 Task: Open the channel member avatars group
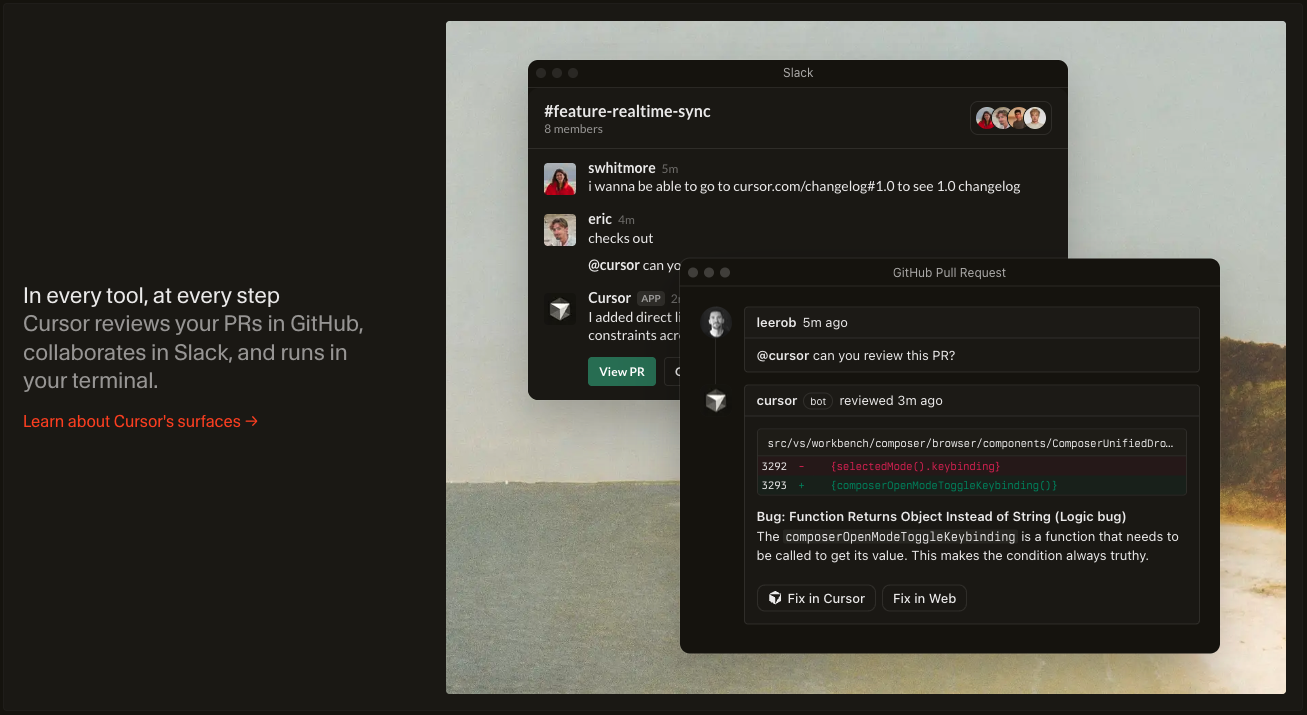click(x=1010, y=118)
